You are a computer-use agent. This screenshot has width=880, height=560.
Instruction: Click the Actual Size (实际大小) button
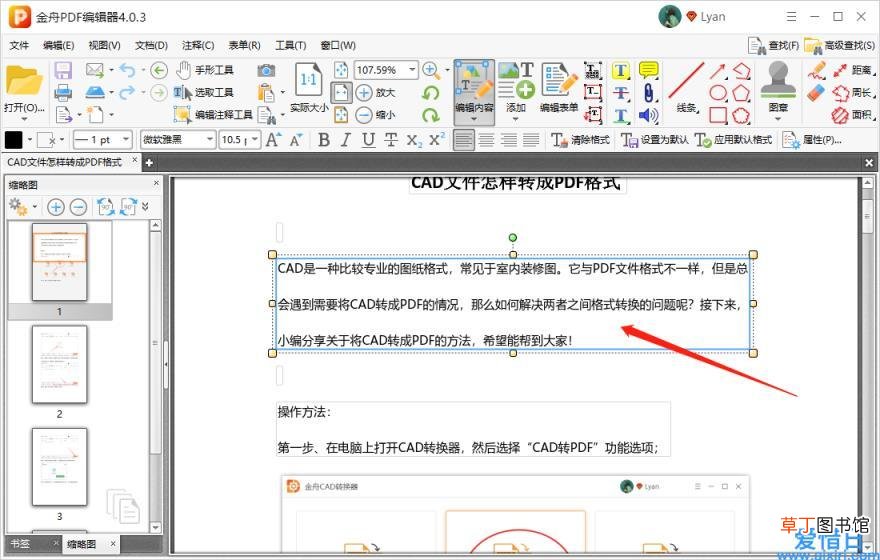pyautogui.click(x=309, y=87)
